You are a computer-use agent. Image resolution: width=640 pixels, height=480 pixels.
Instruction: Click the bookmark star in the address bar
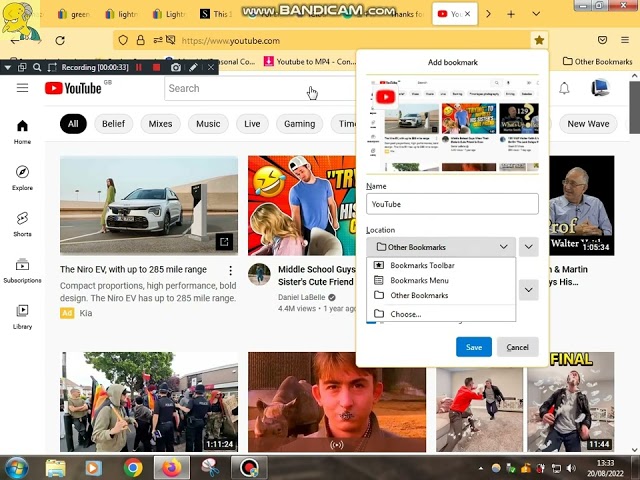(539, 40)
